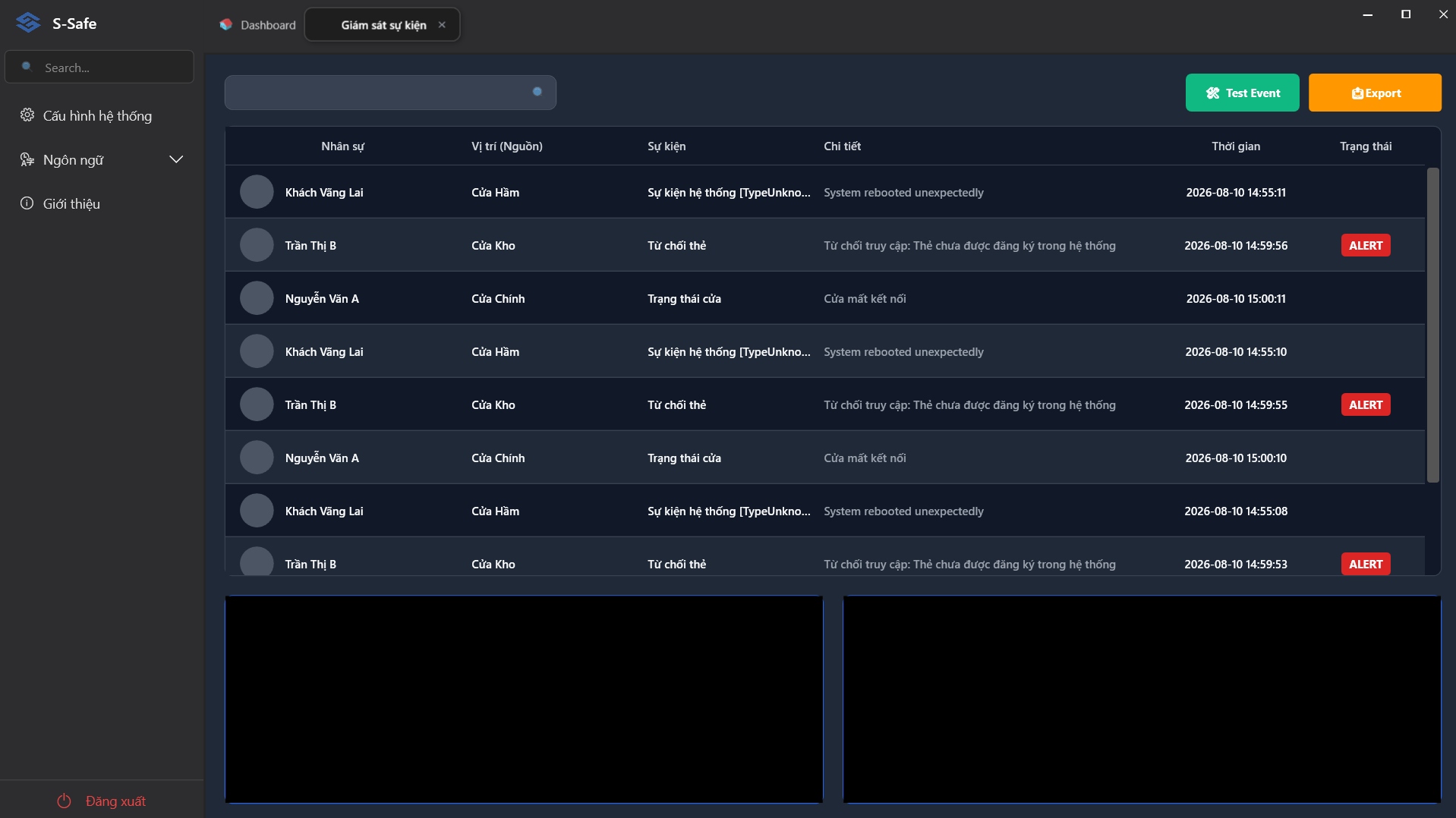Click the Chi tiết column header
This screenshot has width=1456, height=818.
[x=842, y=146]
